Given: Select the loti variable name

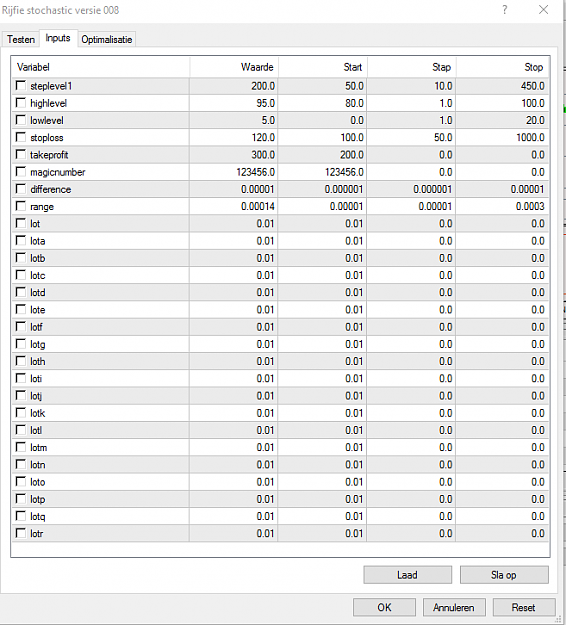Looking at the screenshot, I should [x=36, y=379].
